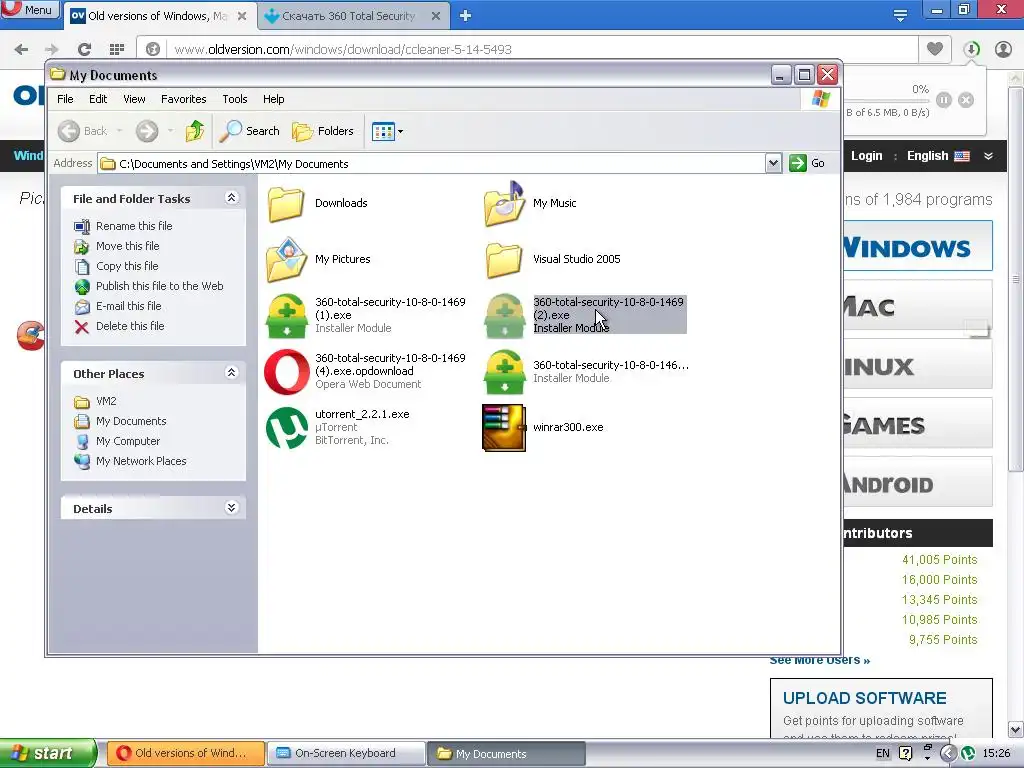Click the Up folder toolbar icon
The image size is (1024, 768).
click(x=194, y=131)
